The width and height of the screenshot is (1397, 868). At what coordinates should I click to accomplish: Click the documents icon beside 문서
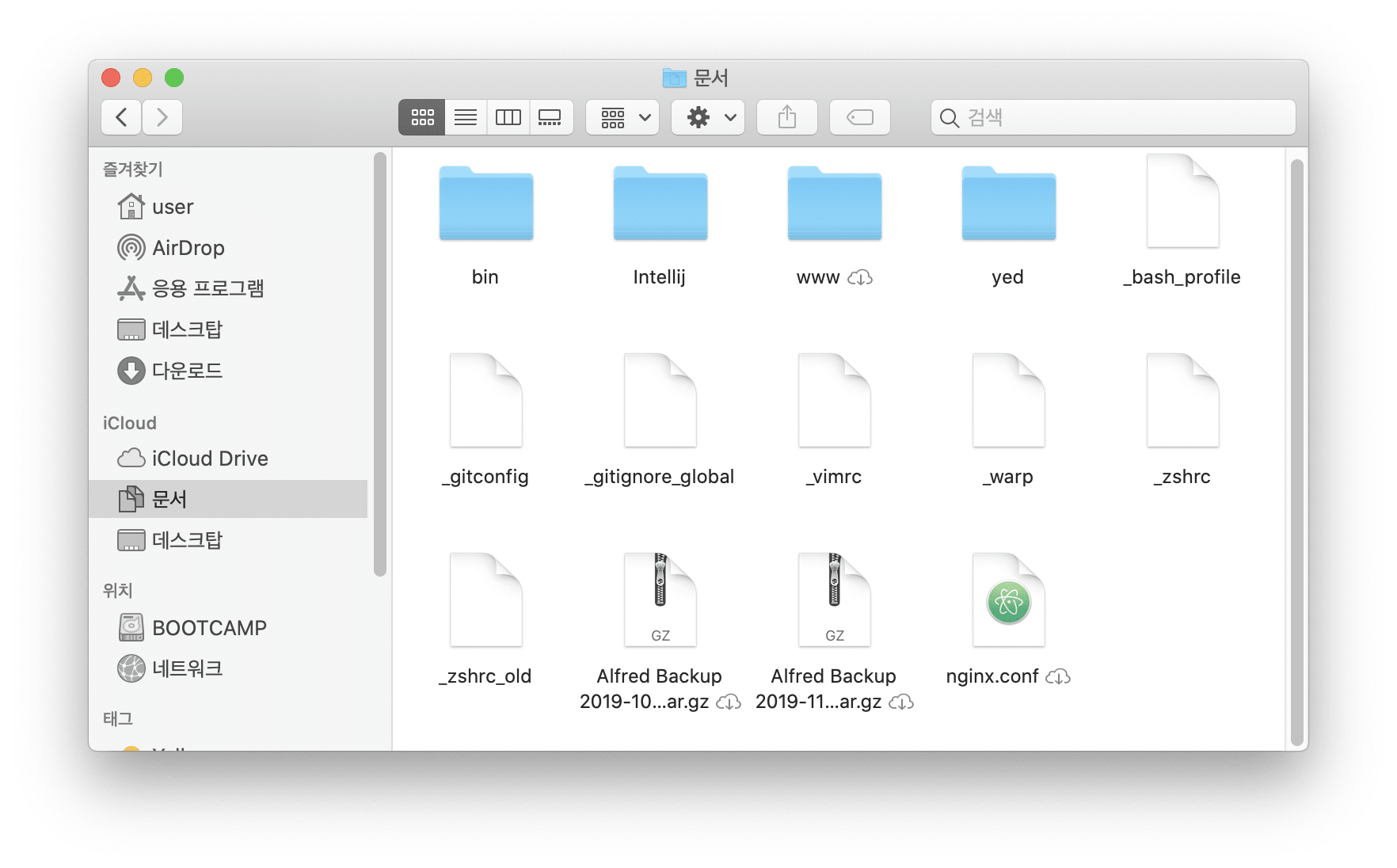coord(131,499)
